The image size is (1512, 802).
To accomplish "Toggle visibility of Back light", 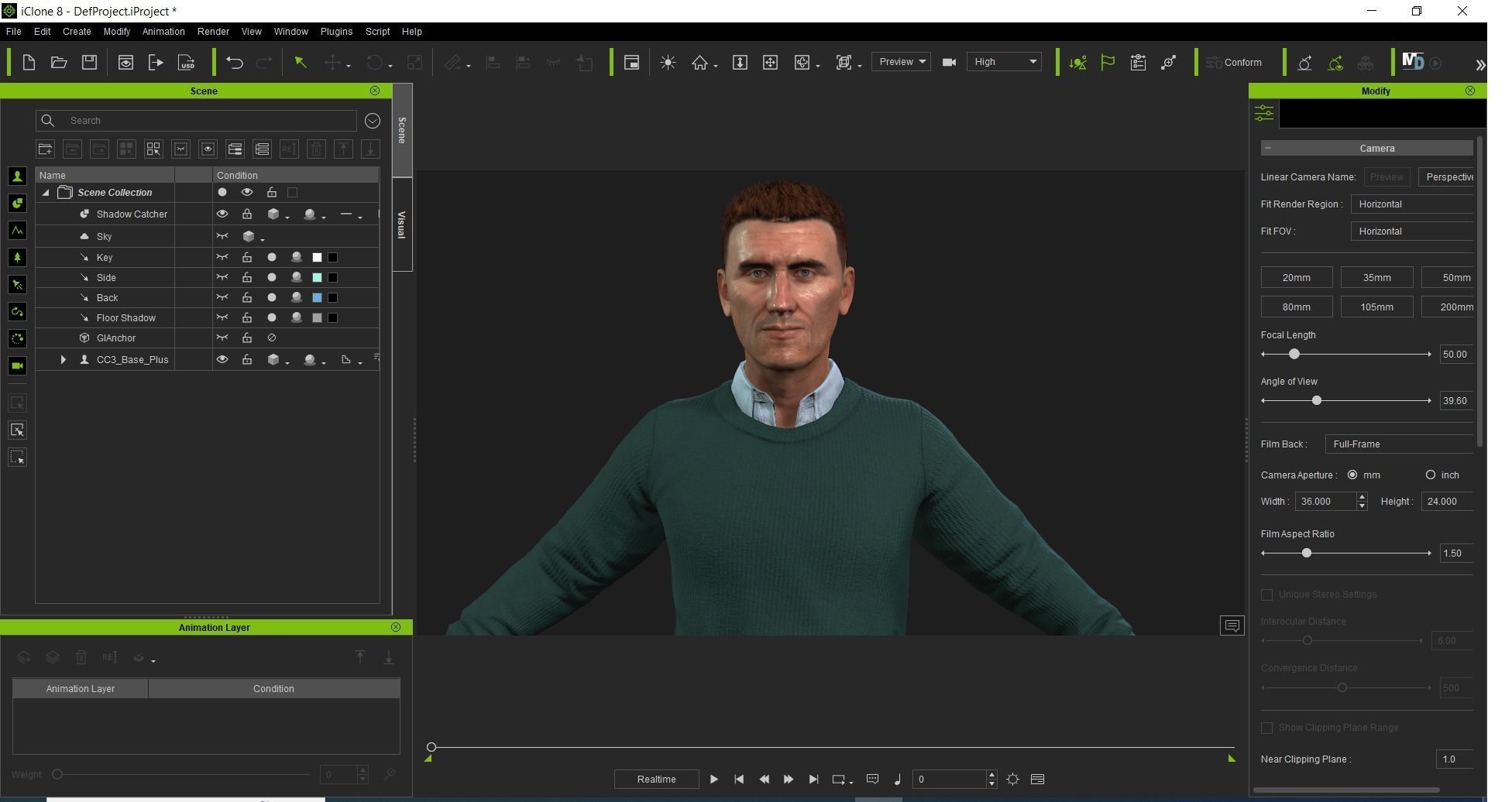I will [222, 297].
